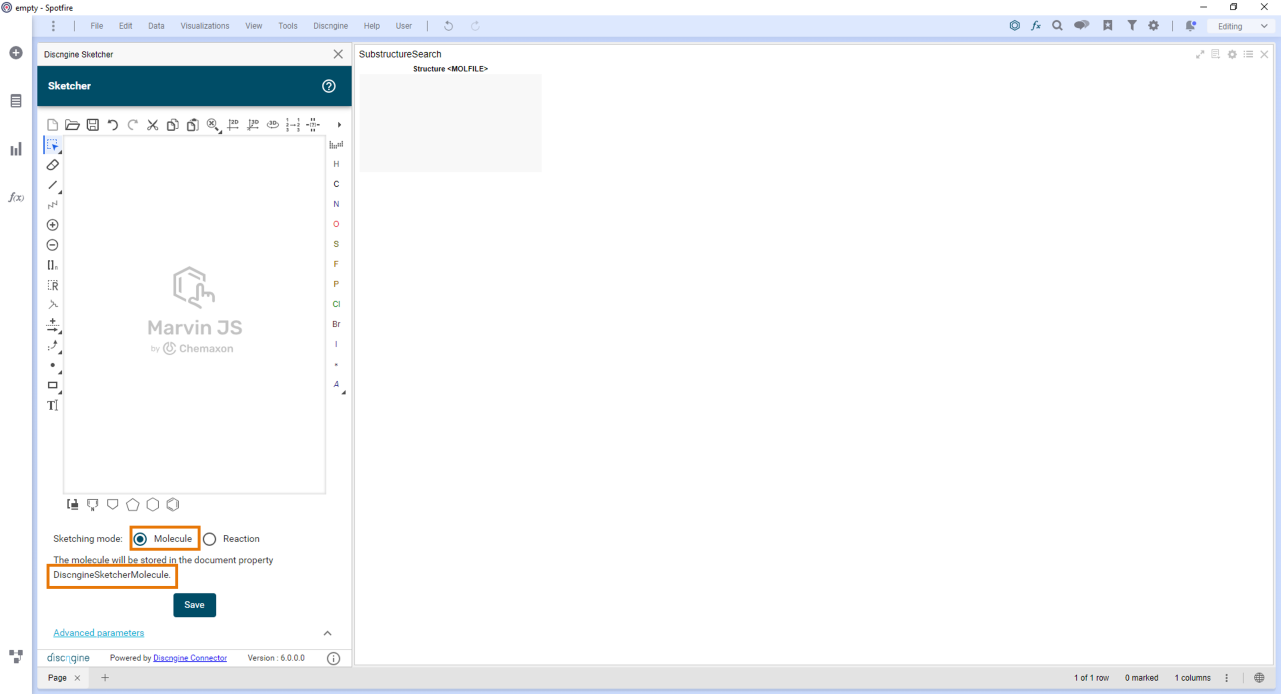The image size is (1281, 694).
Task: Open the Data menu
Action: (x=156, y=26)
